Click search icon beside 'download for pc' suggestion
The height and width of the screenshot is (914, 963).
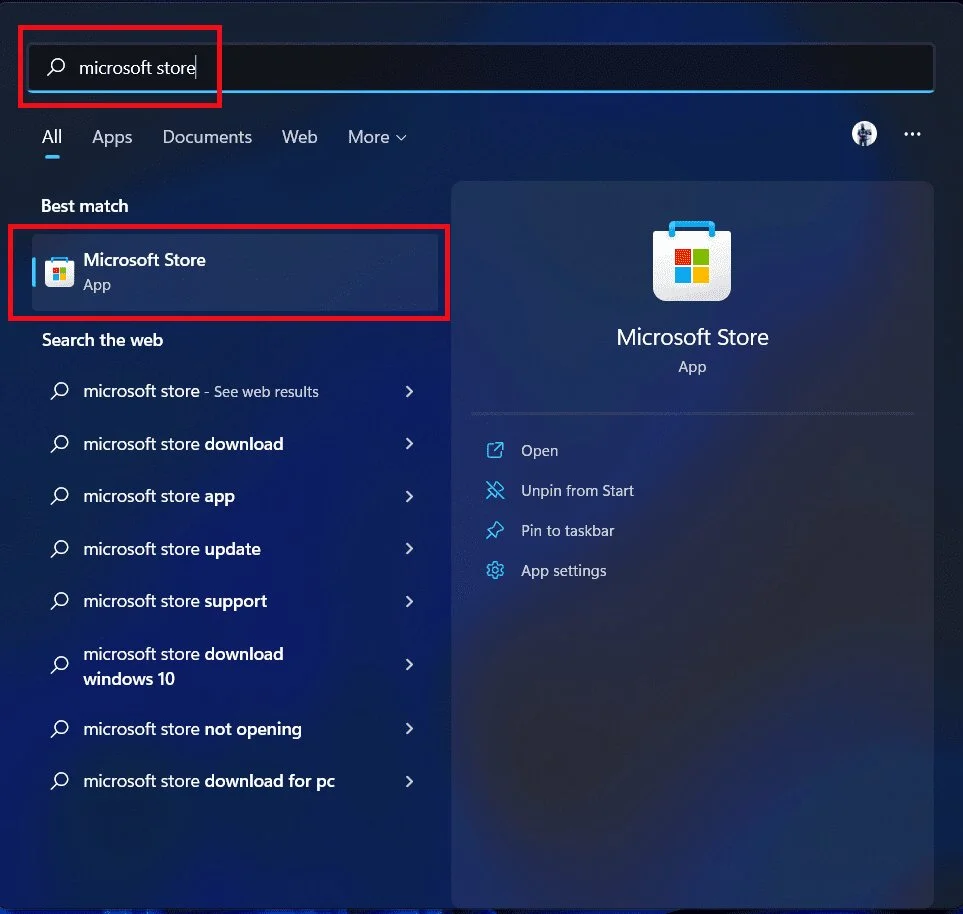[60, 781]
